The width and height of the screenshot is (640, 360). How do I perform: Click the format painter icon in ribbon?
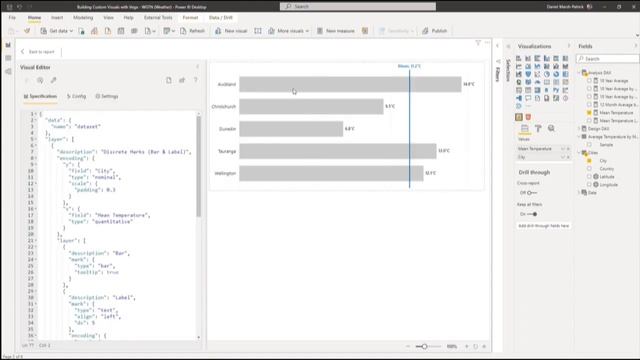click(27, 31)
